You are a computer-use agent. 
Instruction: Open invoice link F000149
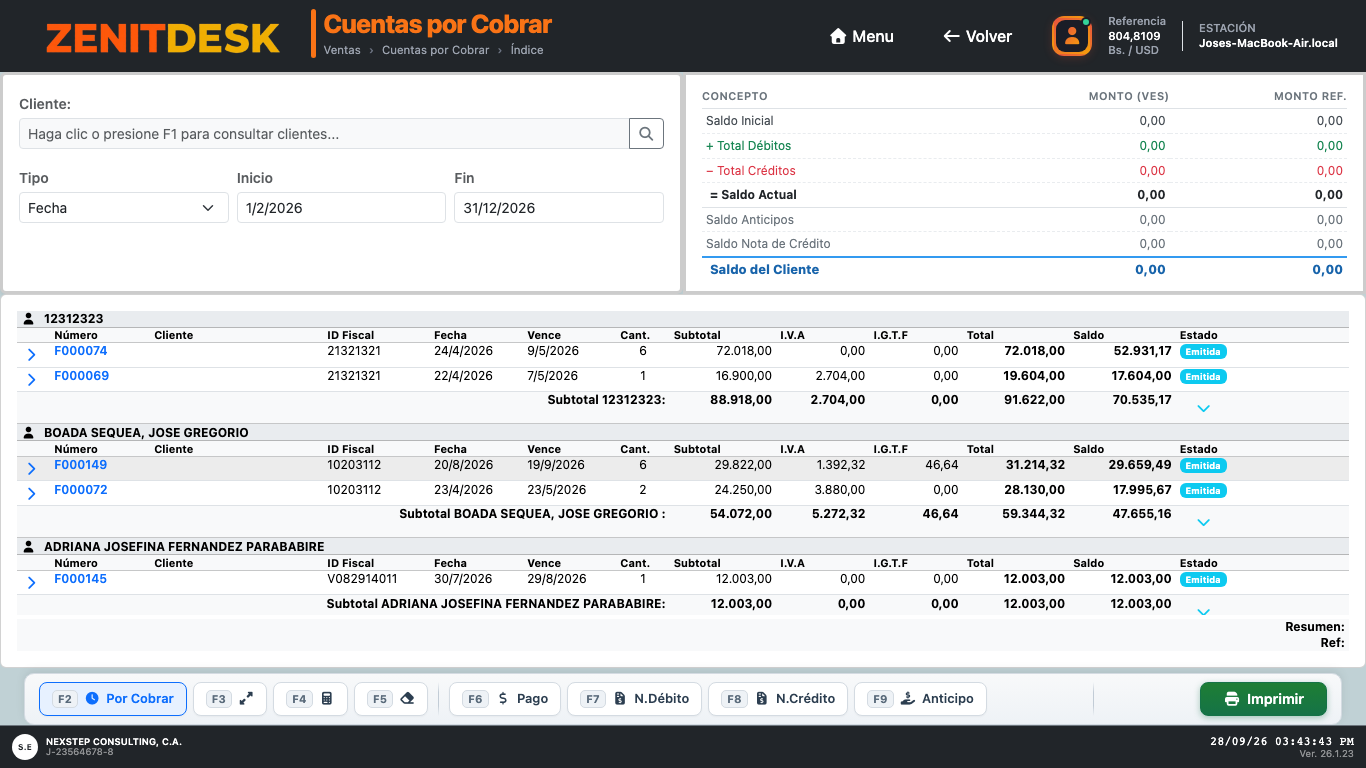click(x=80, y=465)
